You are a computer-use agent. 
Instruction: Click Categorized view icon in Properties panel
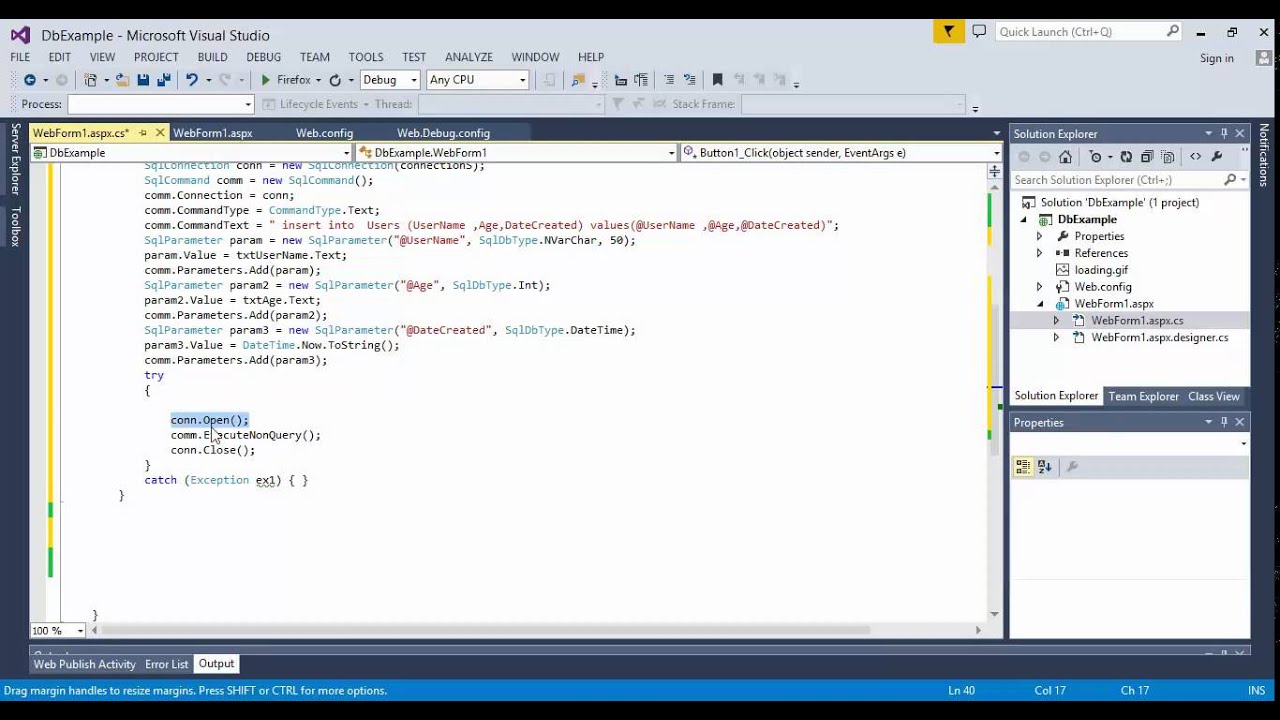(x=1023, y=466)
